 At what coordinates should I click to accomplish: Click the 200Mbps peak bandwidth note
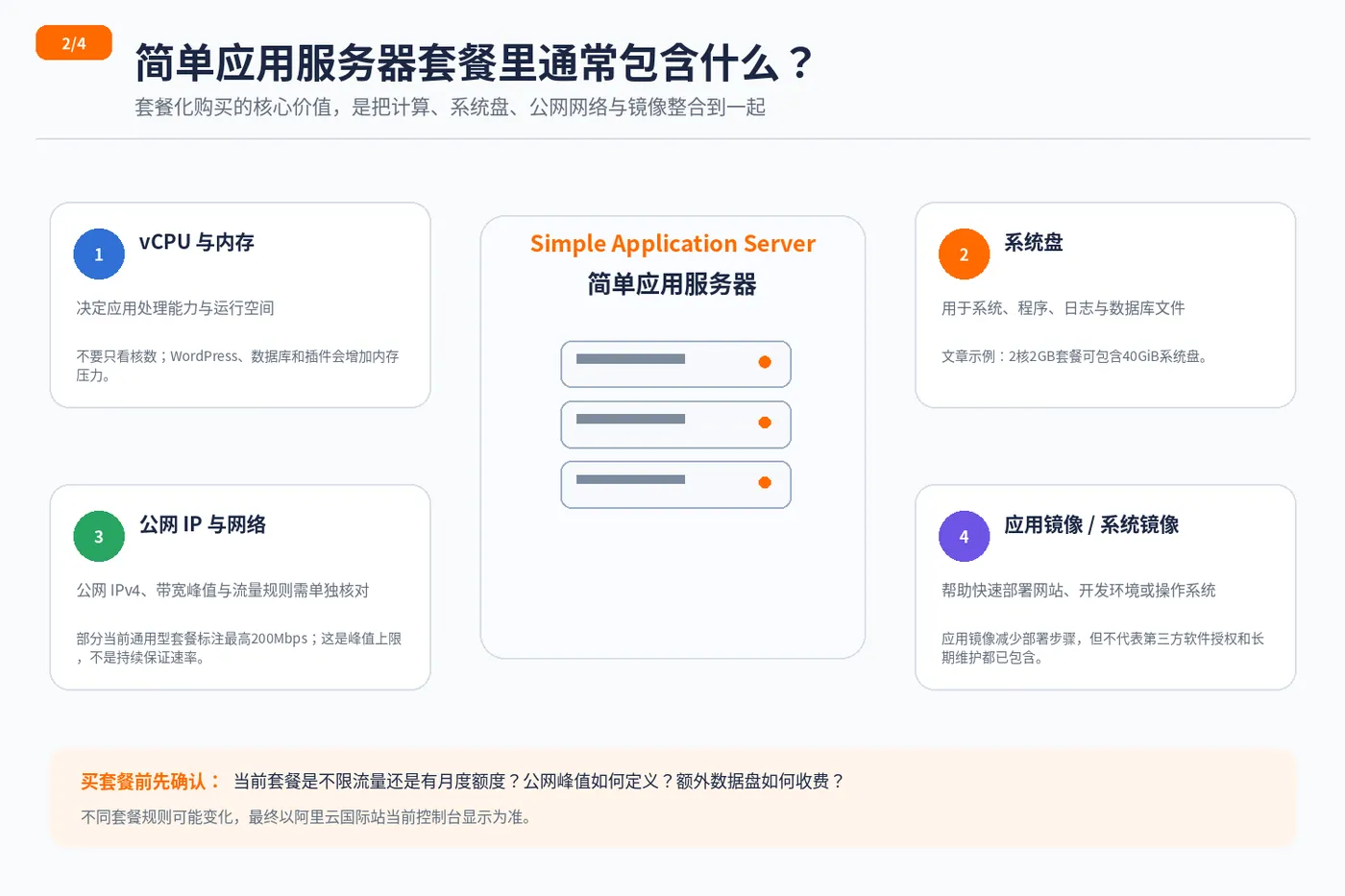[x=239, y=648]
